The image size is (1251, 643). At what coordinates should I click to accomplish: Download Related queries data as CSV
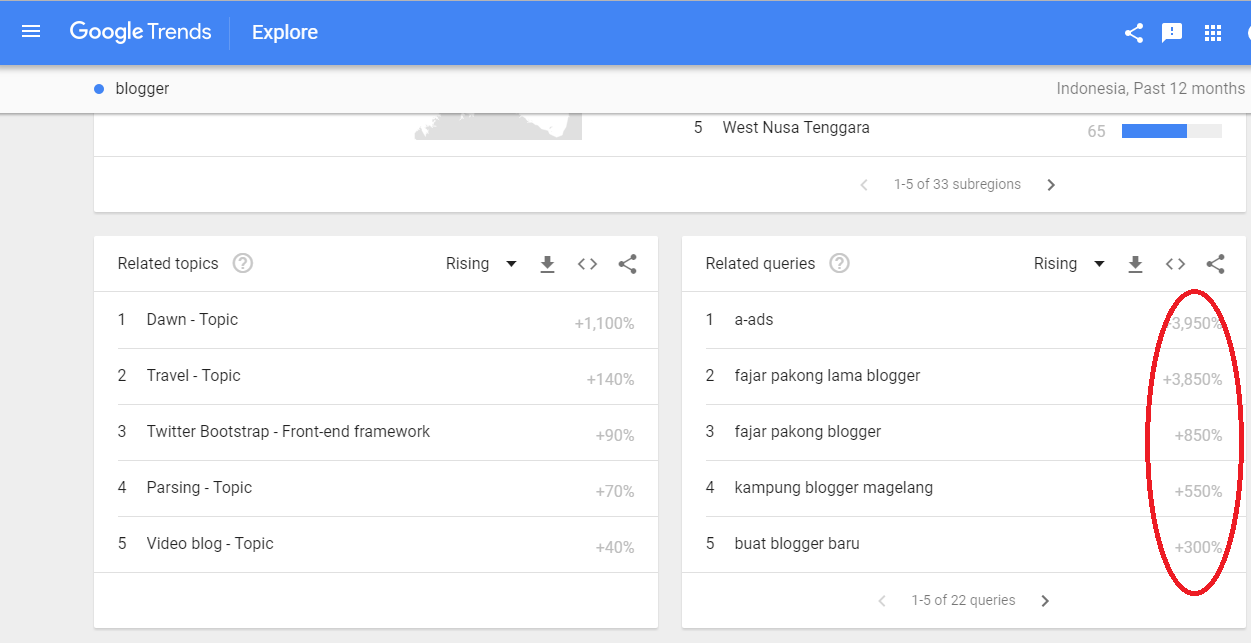1135,264
